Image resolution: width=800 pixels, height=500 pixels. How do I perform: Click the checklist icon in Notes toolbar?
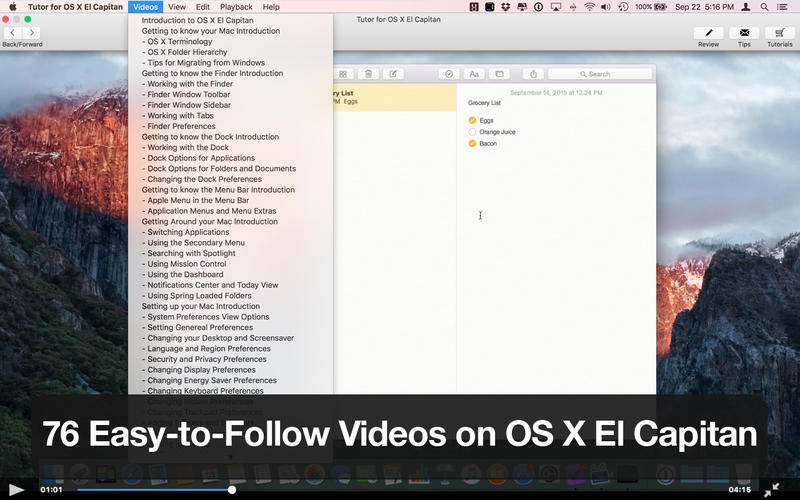point(449,74)
